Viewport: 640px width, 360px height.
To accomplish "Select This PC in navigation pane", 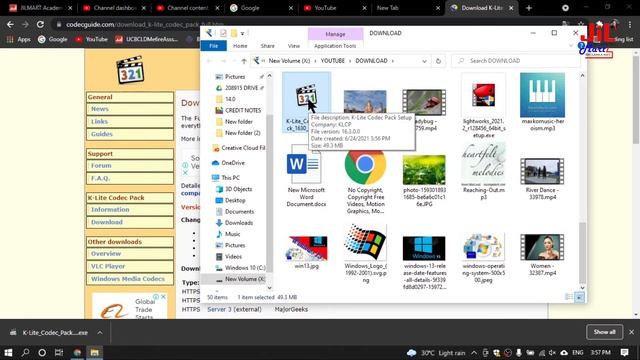I will (230, 178).
